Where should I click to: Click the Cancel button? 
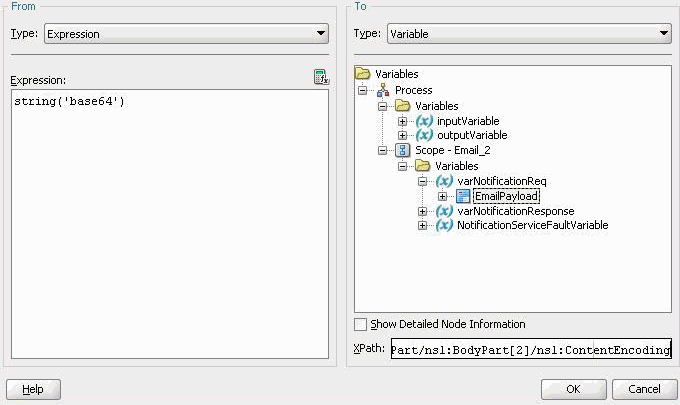coord(644,389)
